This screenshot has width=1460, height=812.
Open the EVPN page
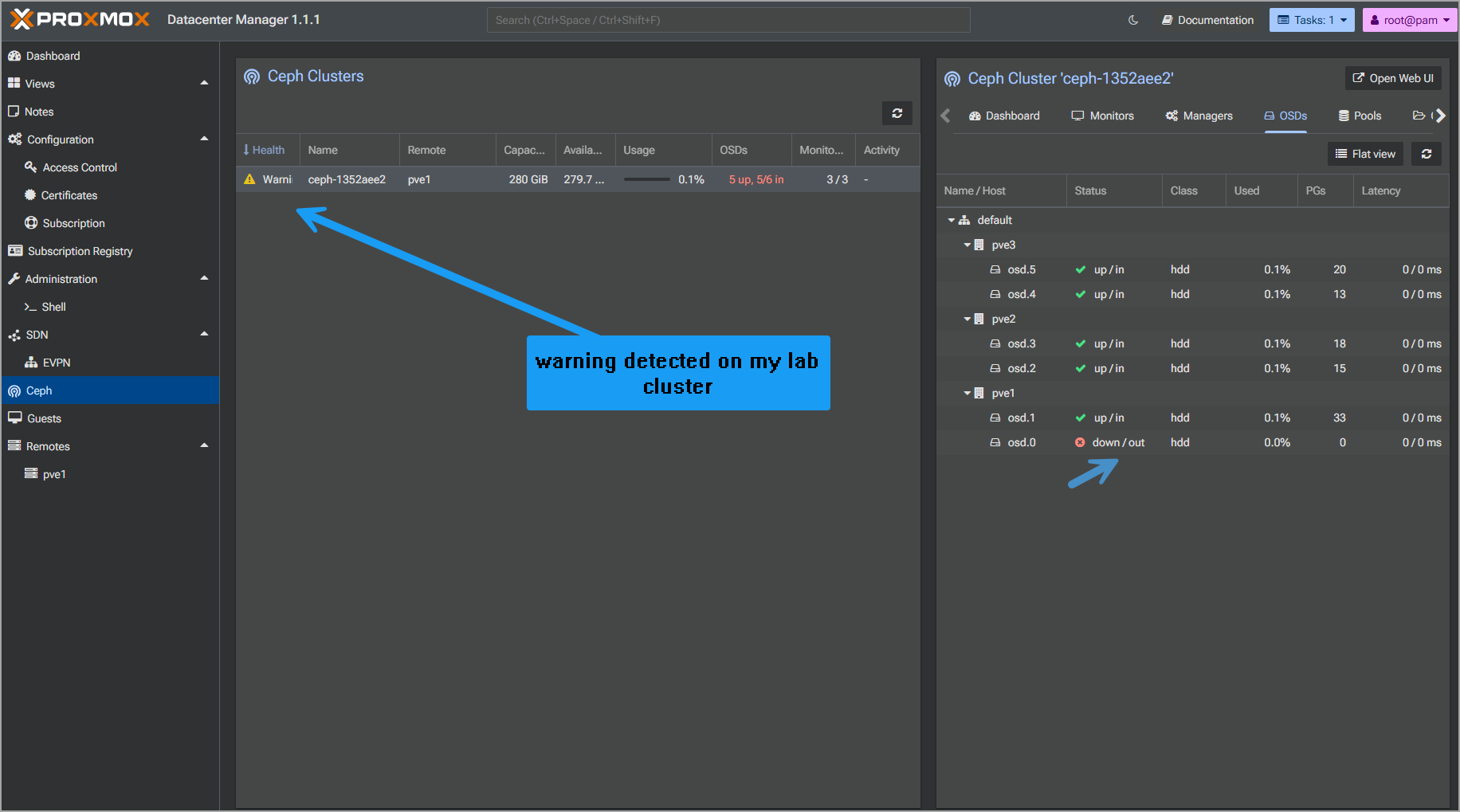(110, 363)
